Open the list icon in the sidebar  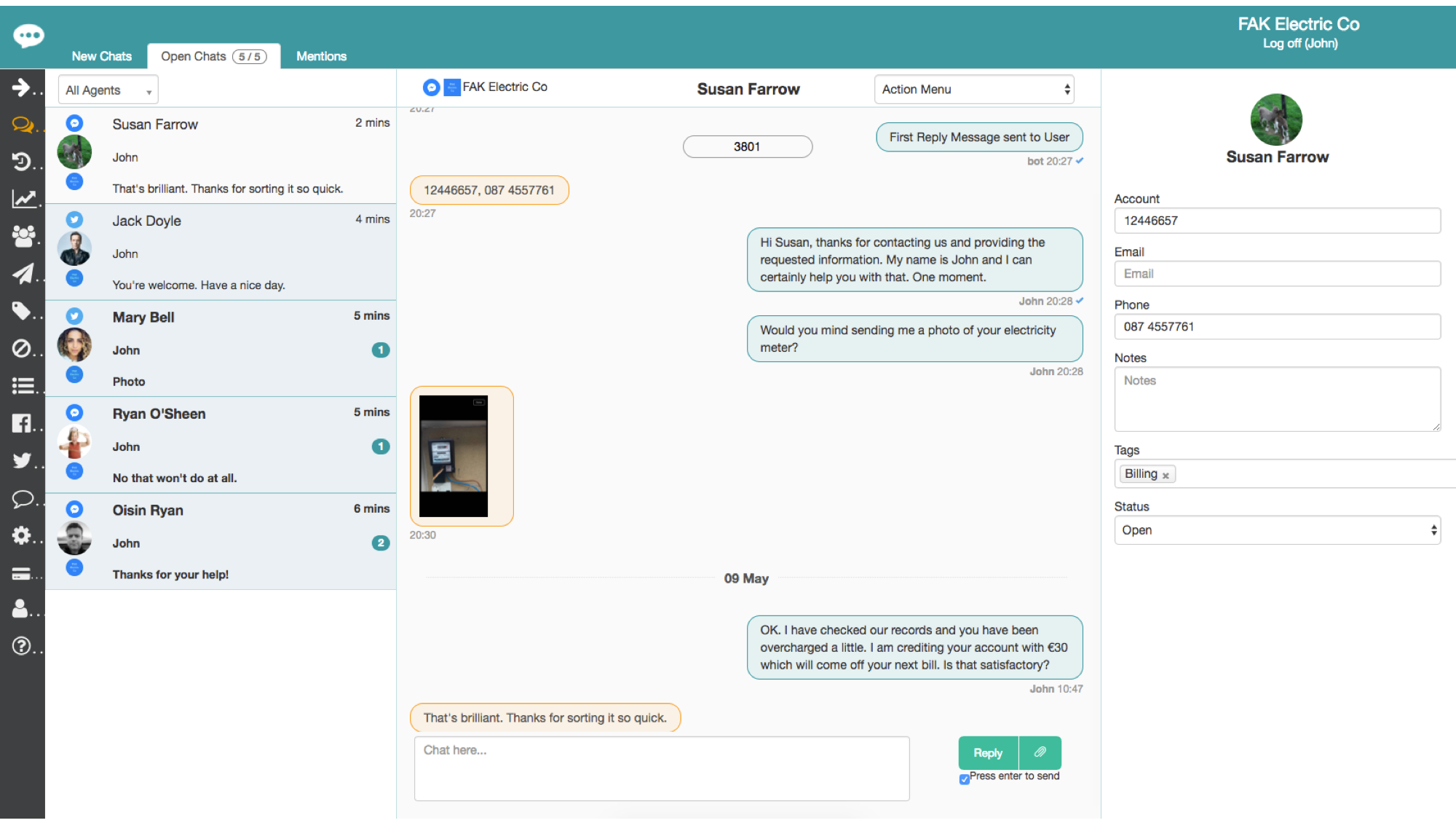(23, 386)
